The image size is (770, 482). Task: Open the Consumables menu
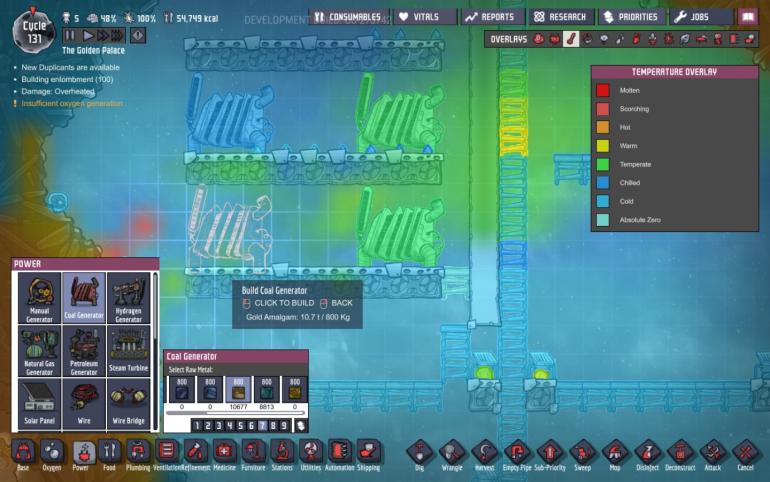coord(349,17)
